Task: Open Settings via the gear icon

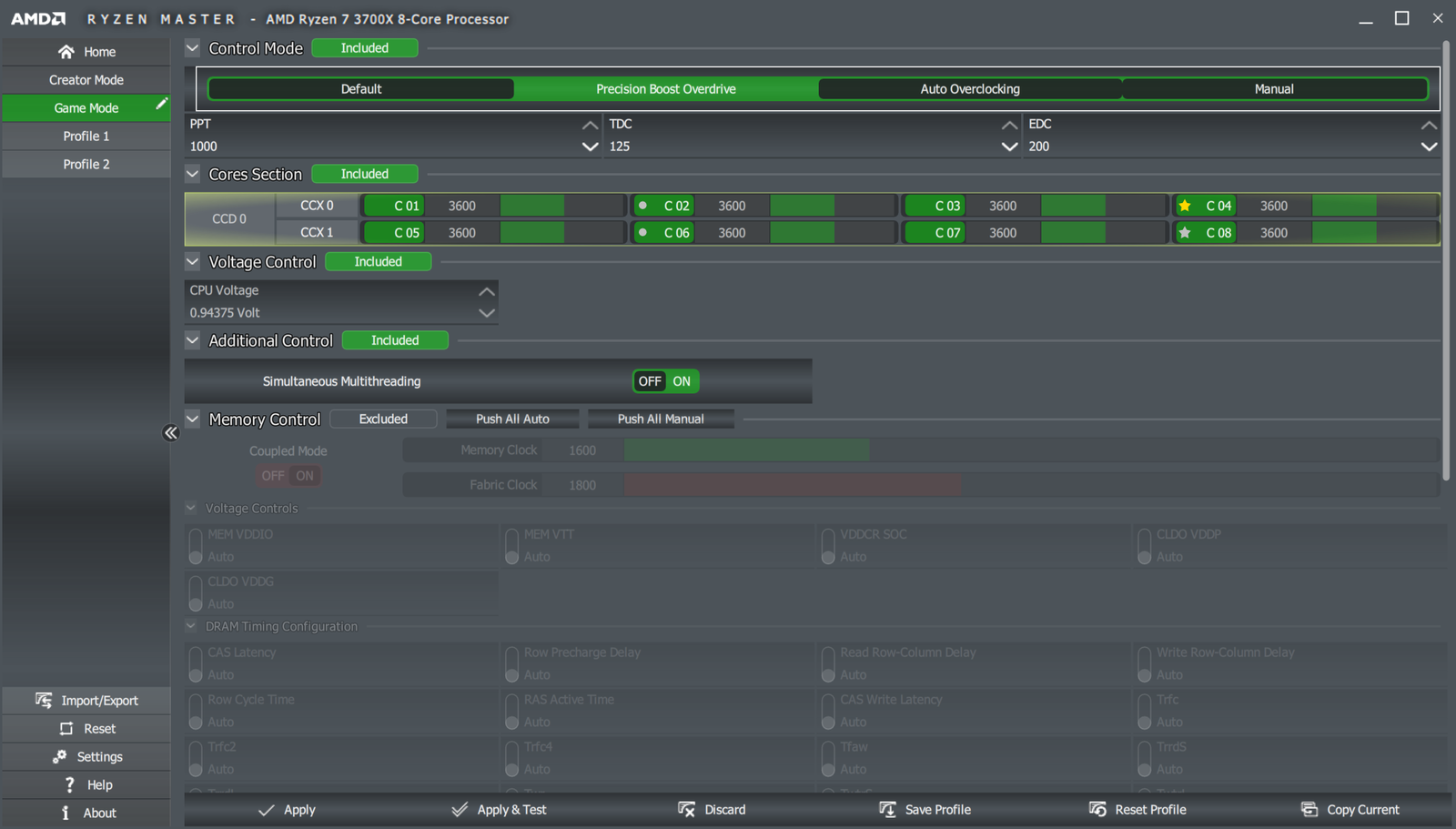Action: [60, 756]
